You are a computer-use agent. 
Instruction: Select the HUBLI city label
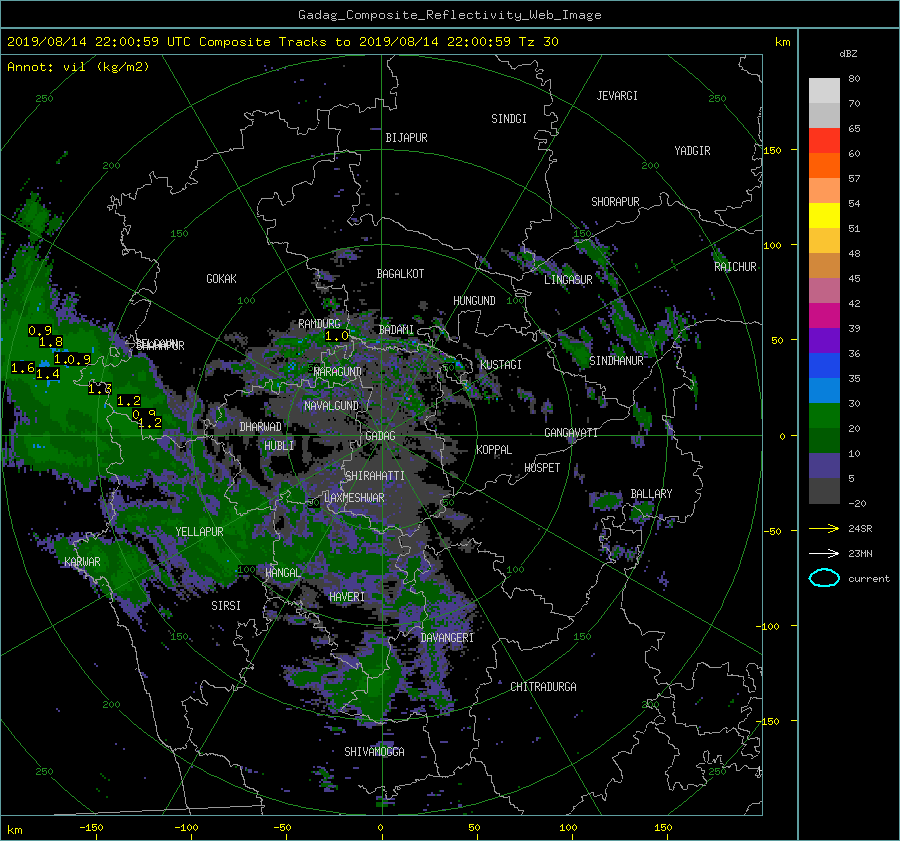tap(279, 446)
